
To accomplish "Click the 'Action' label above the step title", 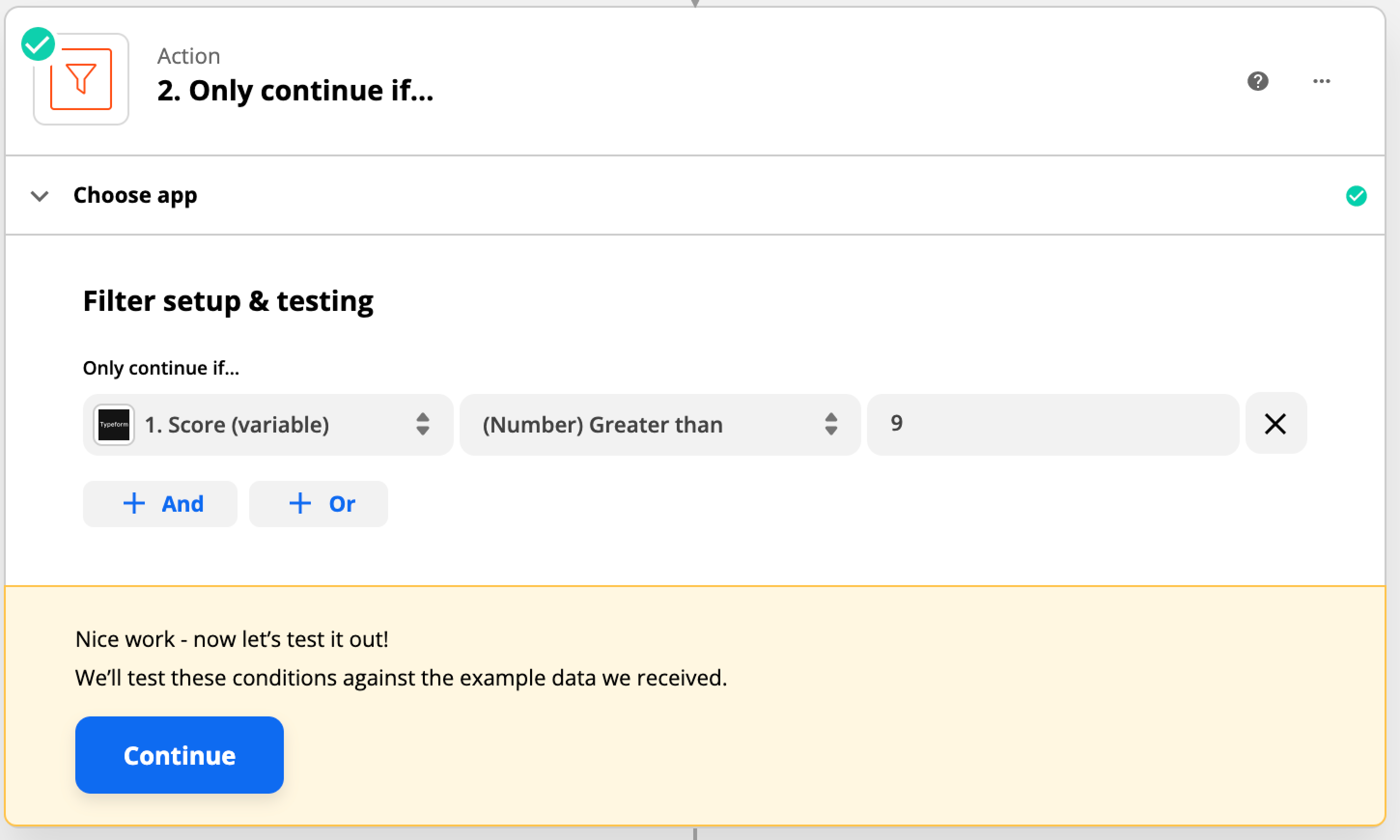I will (x=188, y=56).
